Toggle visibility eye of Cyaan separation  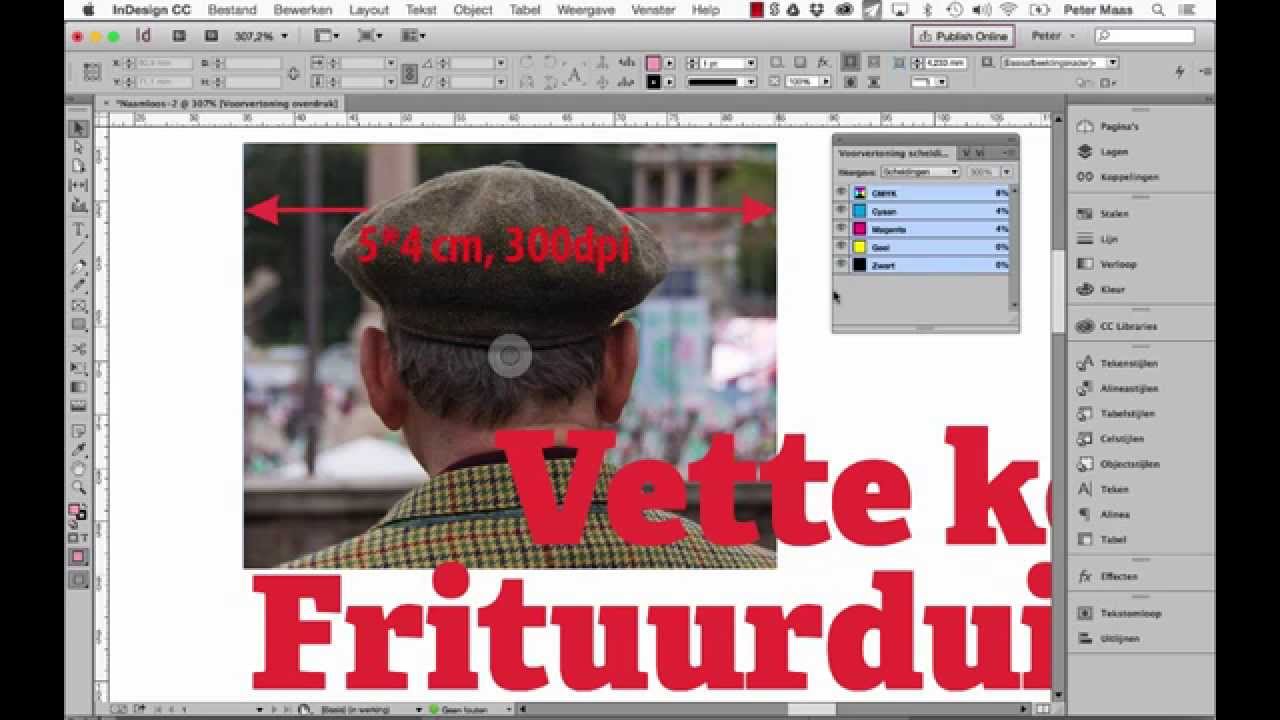click(x=841, y=211)
